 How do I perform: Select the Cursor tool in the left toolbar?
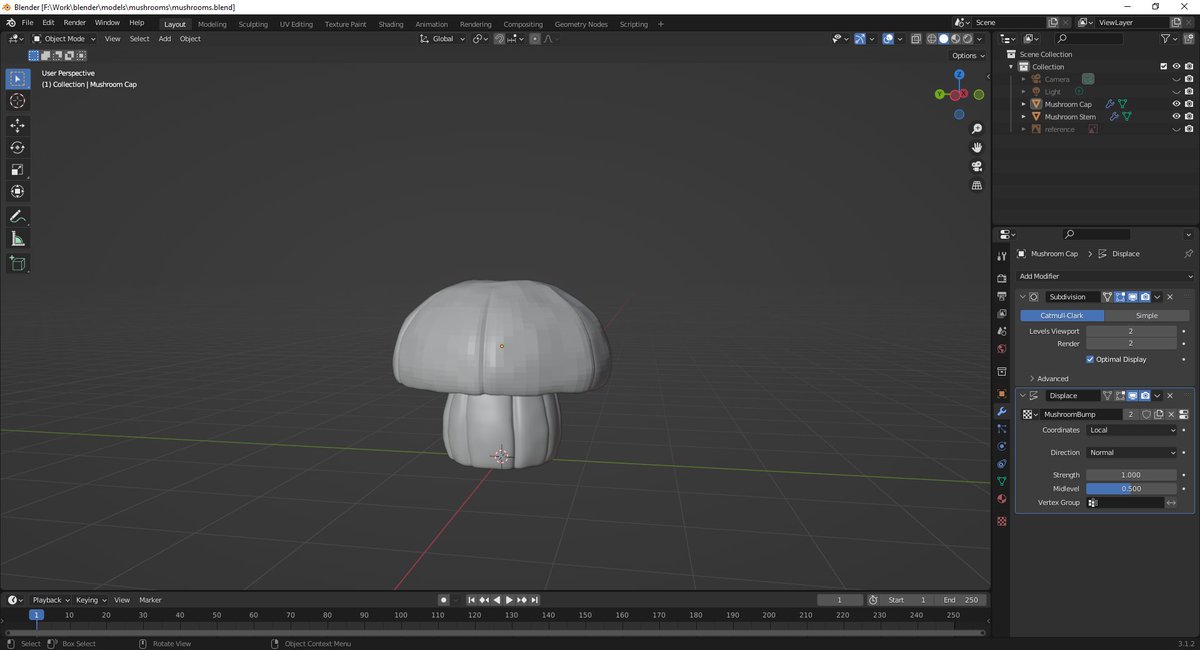point(18,101)
